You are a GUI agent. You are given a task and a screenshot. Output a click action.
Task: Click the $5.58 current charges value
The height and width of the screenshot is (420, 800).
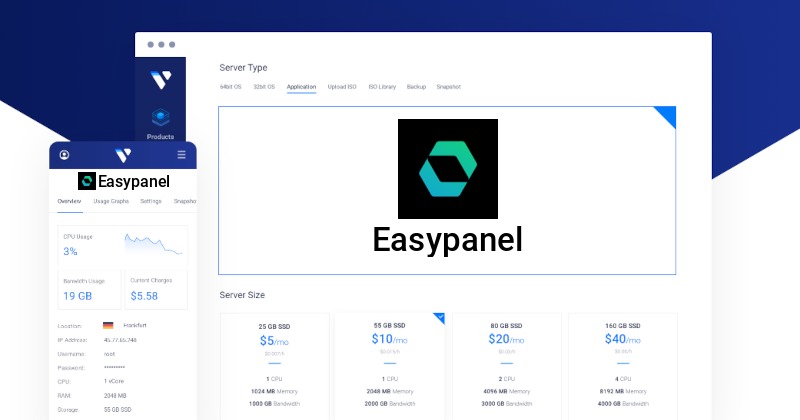pyautogui.click(x=144, y=296)
